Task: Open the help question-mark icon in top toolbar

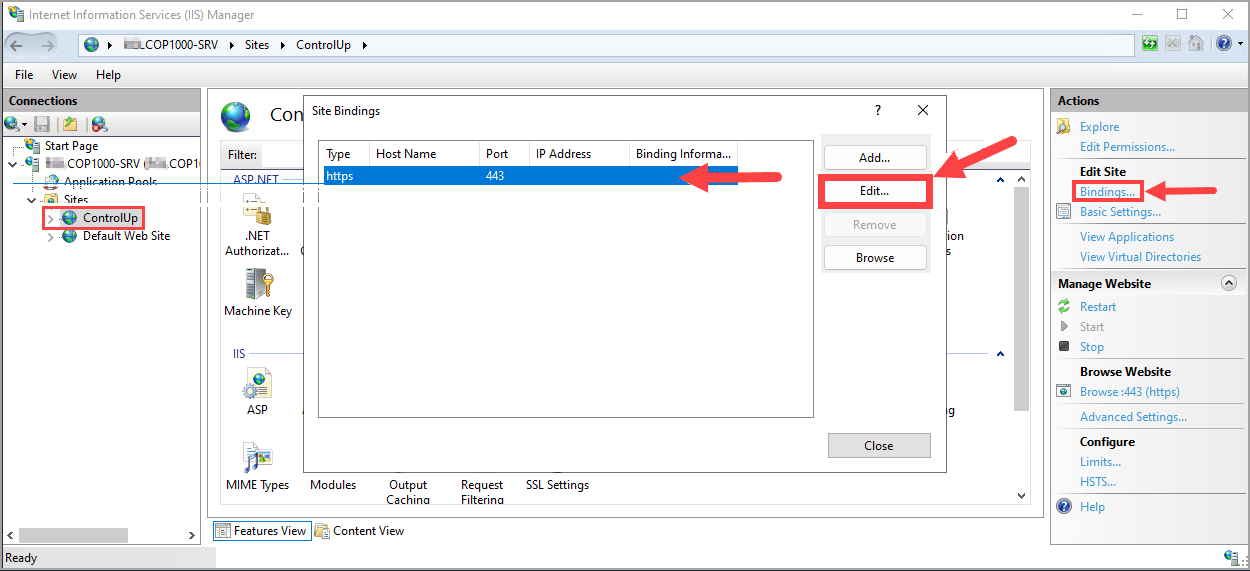Action: 1223,44
